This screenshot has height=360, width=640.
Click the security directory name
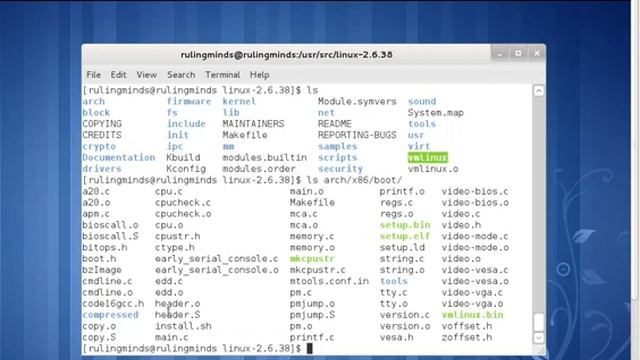[340, 169]
